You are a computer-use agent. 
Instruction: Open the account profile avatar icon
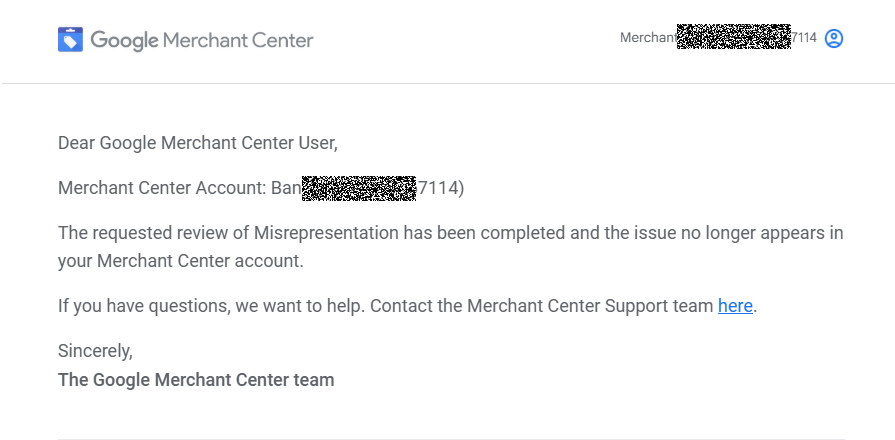pyautogui.click(x=833, y=38)
